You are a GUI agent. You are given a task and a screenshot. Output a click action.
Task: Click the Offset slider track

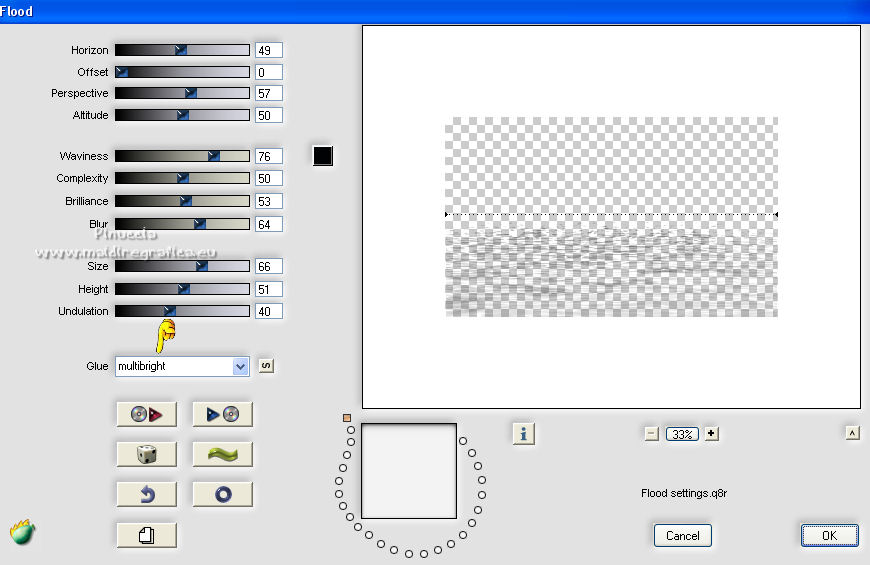coord(182,72)
